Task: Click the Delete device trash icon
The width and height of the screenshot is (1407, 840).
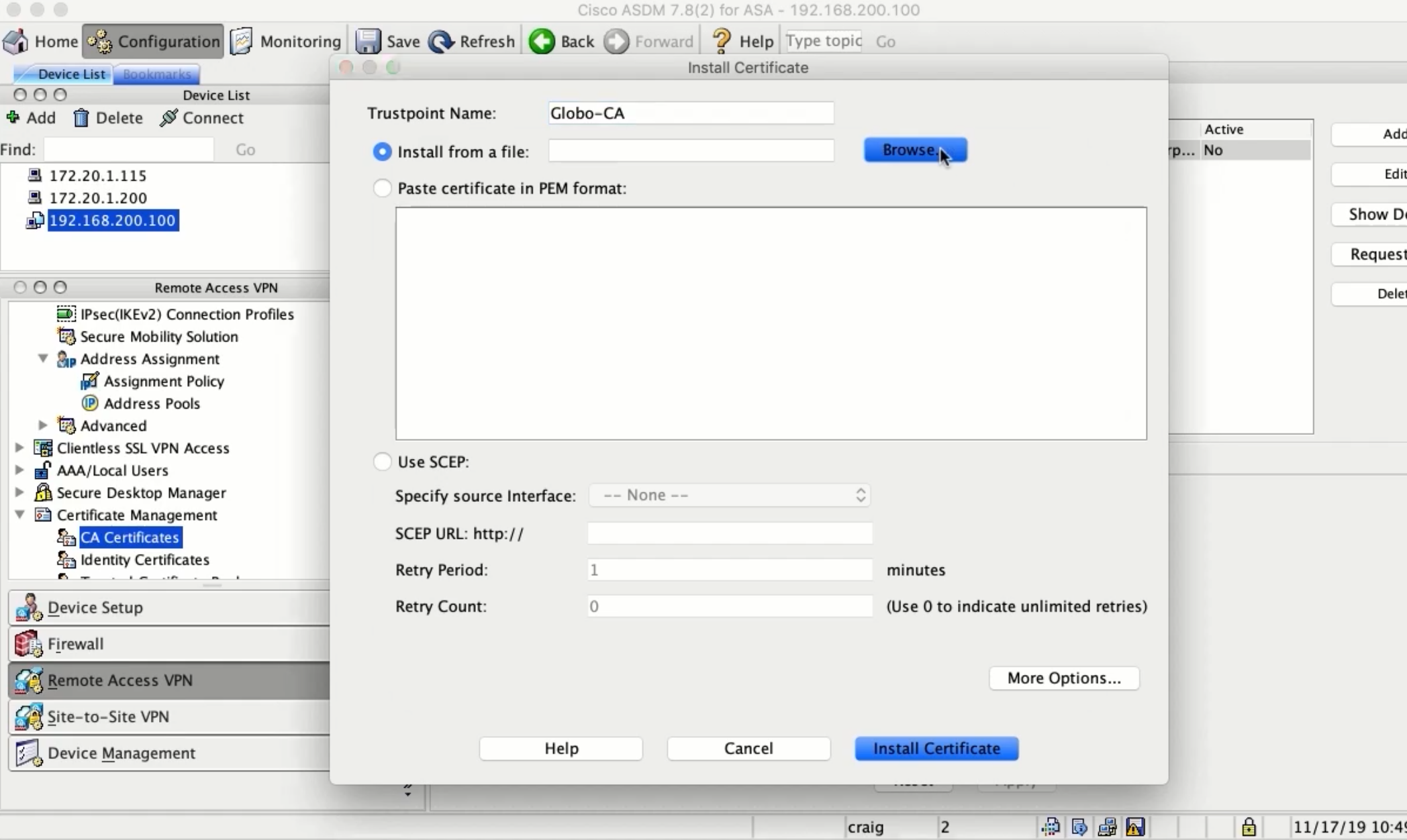Action: point(81,118)
